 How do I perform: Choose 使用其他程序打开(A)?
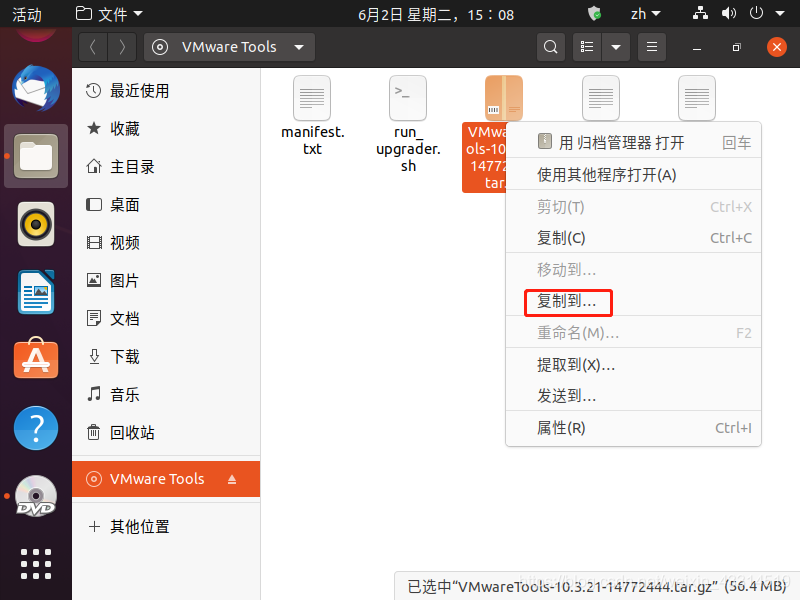click(x=633, y=175)
